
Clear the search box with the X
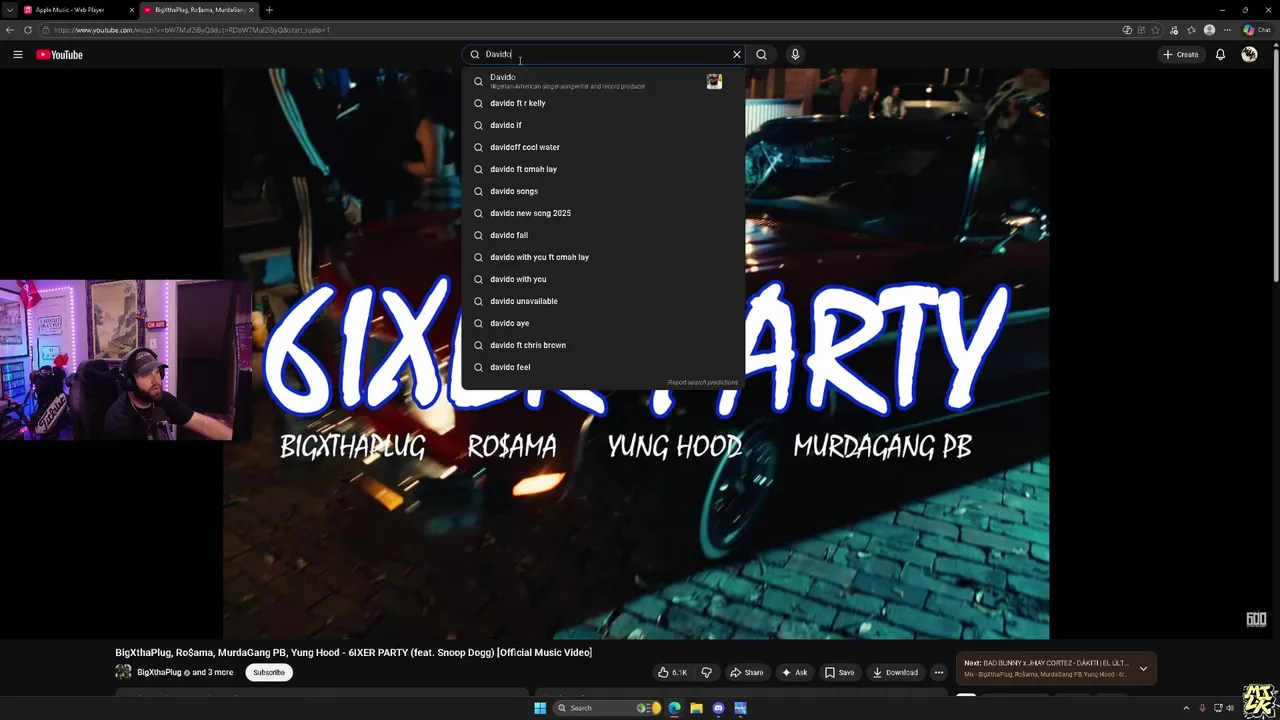(x=737, y=55)
